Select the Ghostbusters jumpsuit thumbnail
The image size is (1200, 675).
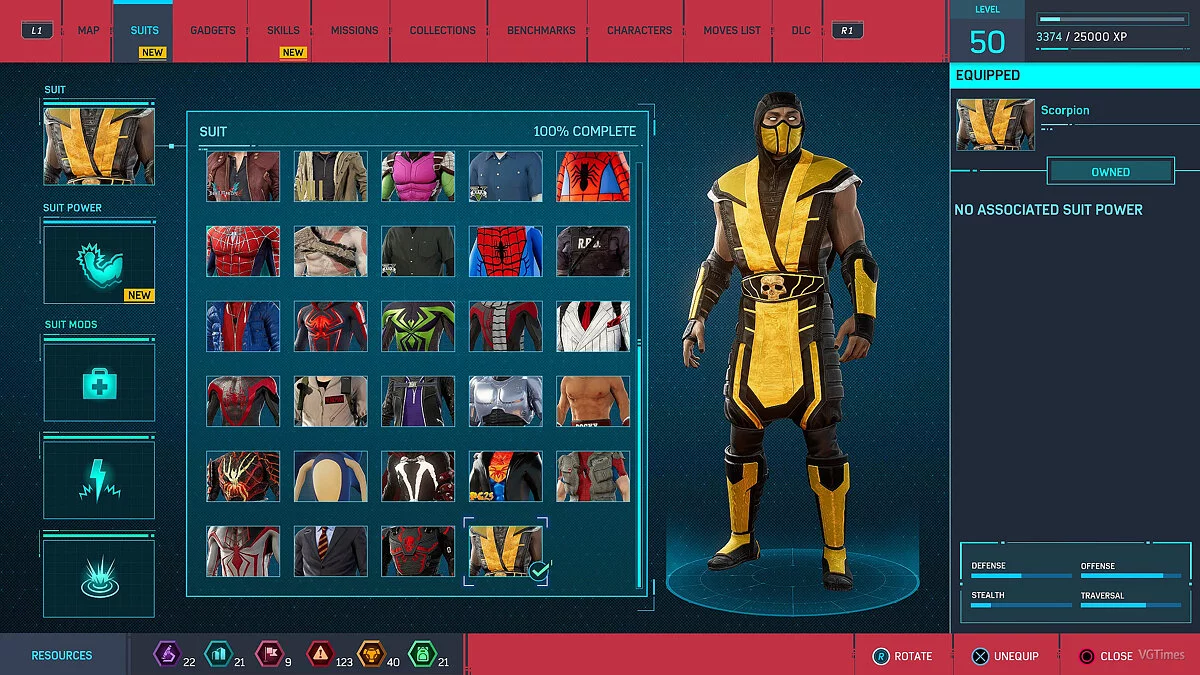coord(330,401)
